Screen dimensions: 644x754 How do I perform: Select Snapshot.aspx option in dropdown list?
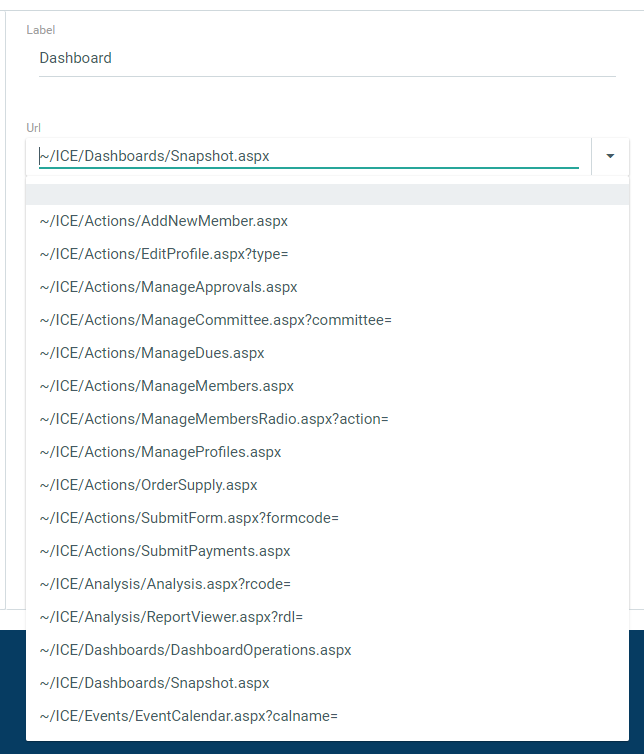click(x=154, y=683)
